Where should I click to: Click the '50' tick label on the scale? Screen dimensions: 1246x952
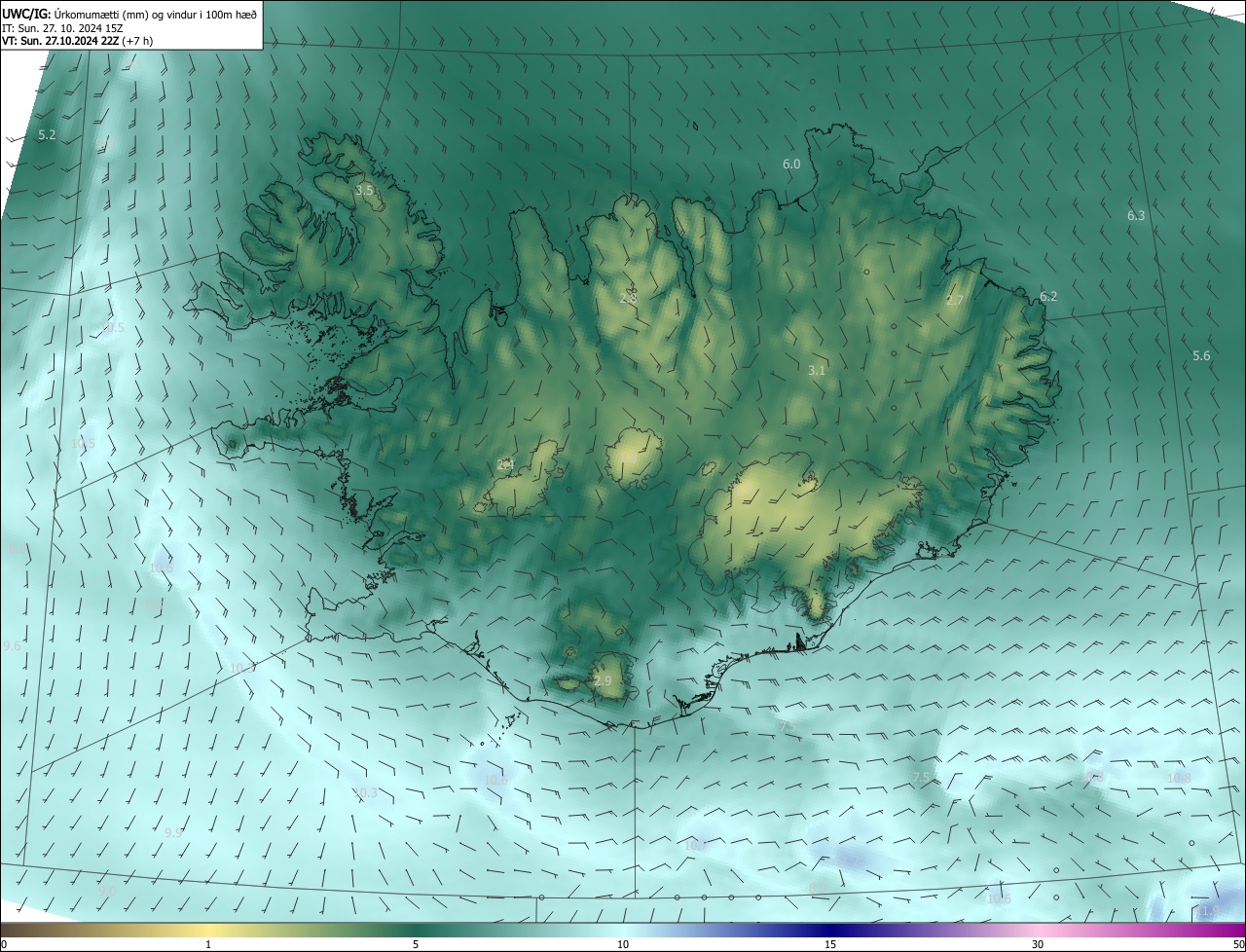(x=1238, y=944)
